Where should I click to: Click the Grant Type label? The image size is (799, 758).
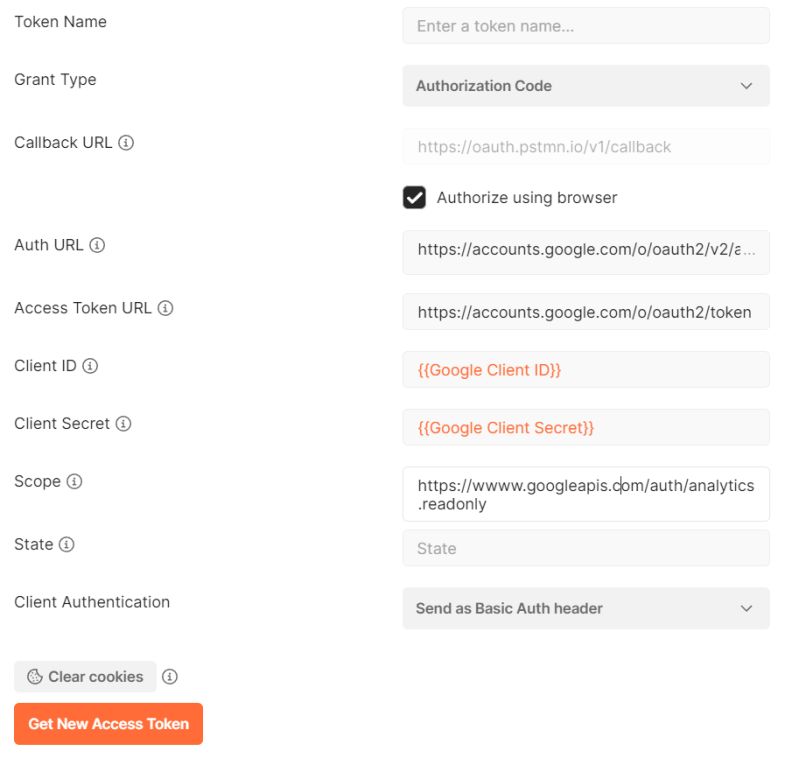[55, 79]
